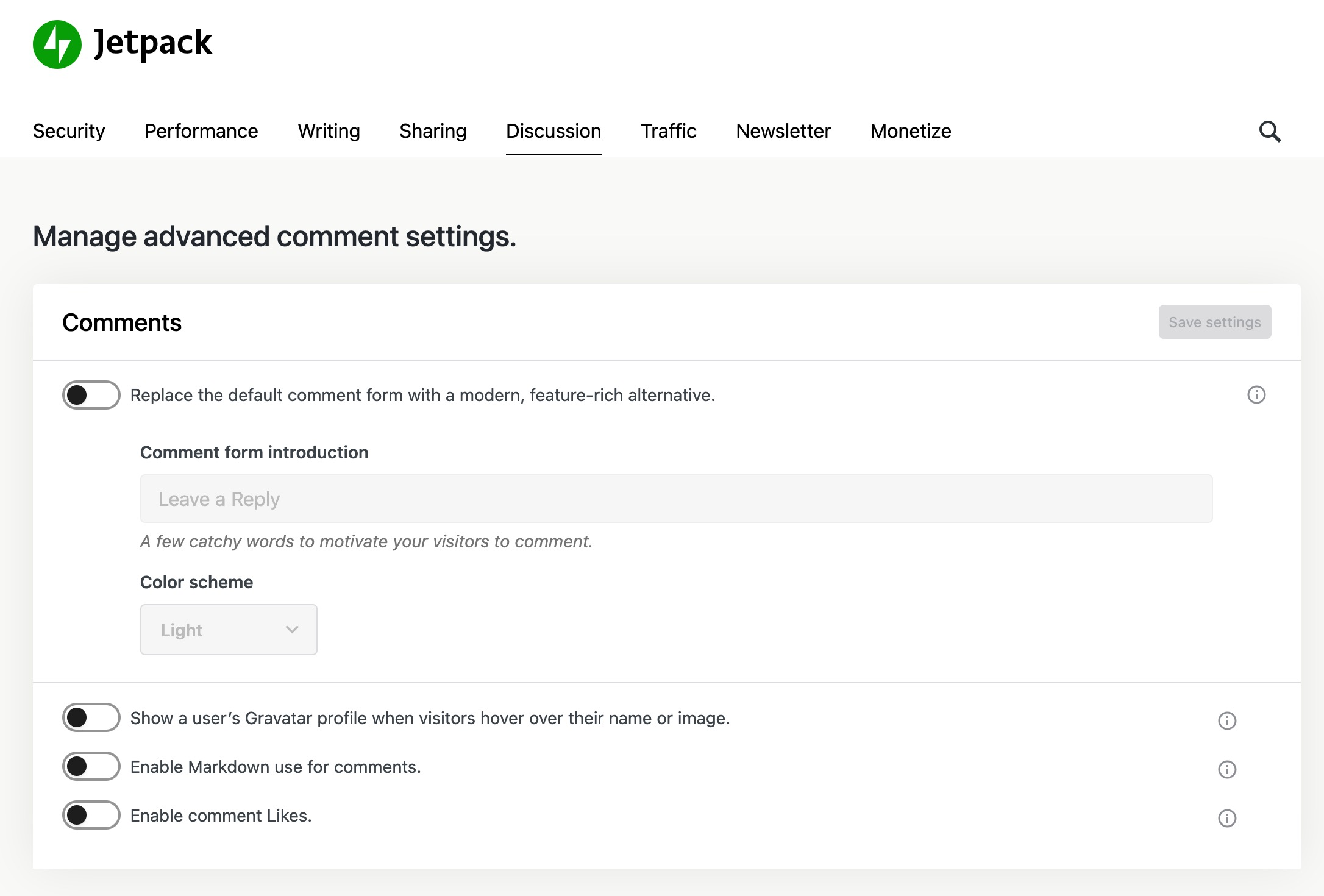The image size is (1324, 896).
Task: Click info icon beside comment Likes option
Action: (1227, 818)
